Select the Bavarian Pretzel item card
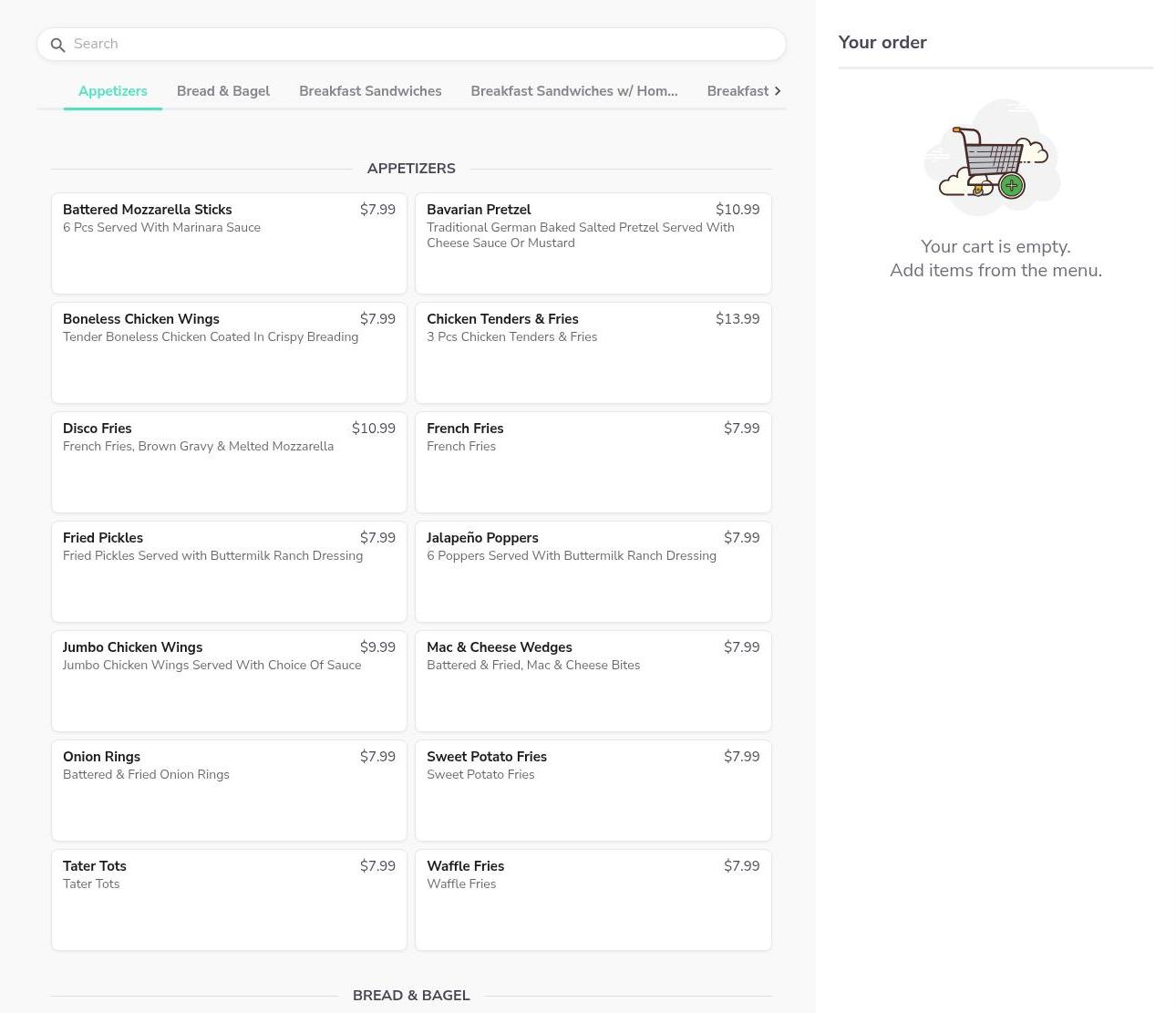 pyautogui.click(x=593, y=243)
